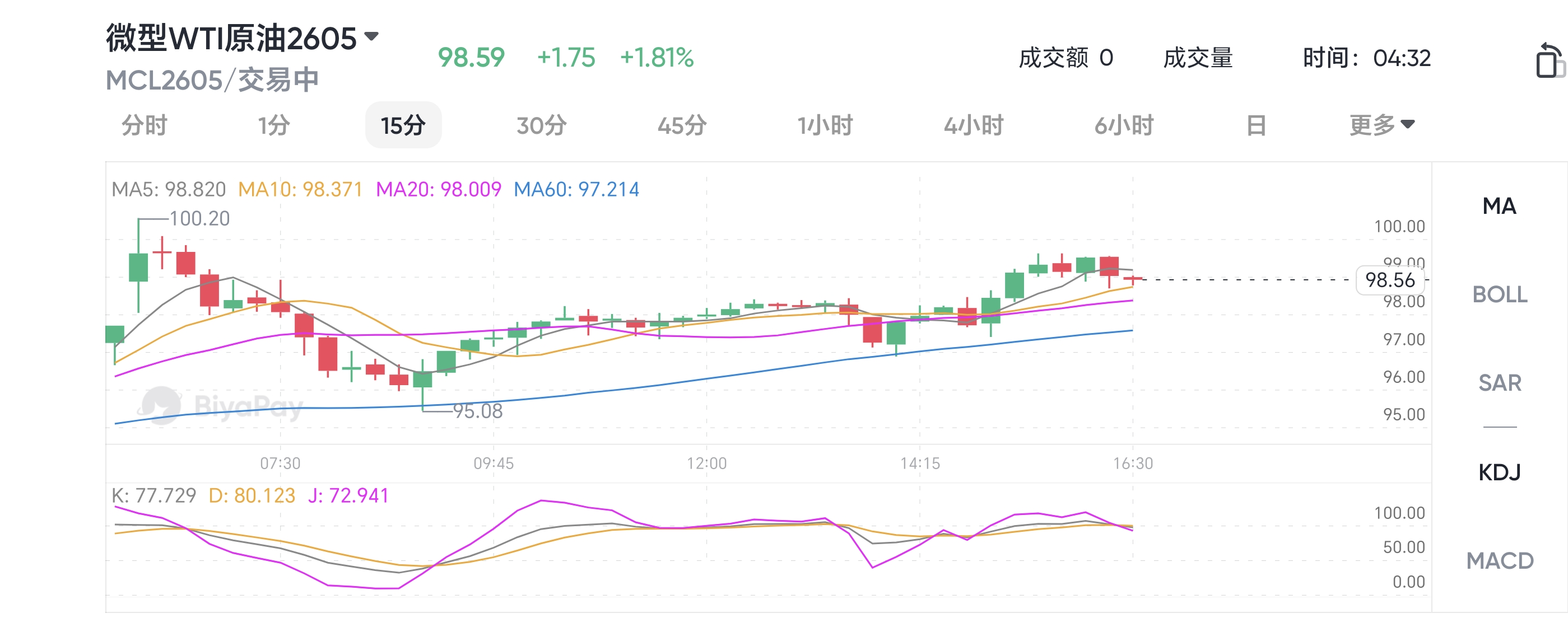Screen dimensions: 1568x632
Task: Toggle the SAR indicator
Action: [x=1499, y=382]
